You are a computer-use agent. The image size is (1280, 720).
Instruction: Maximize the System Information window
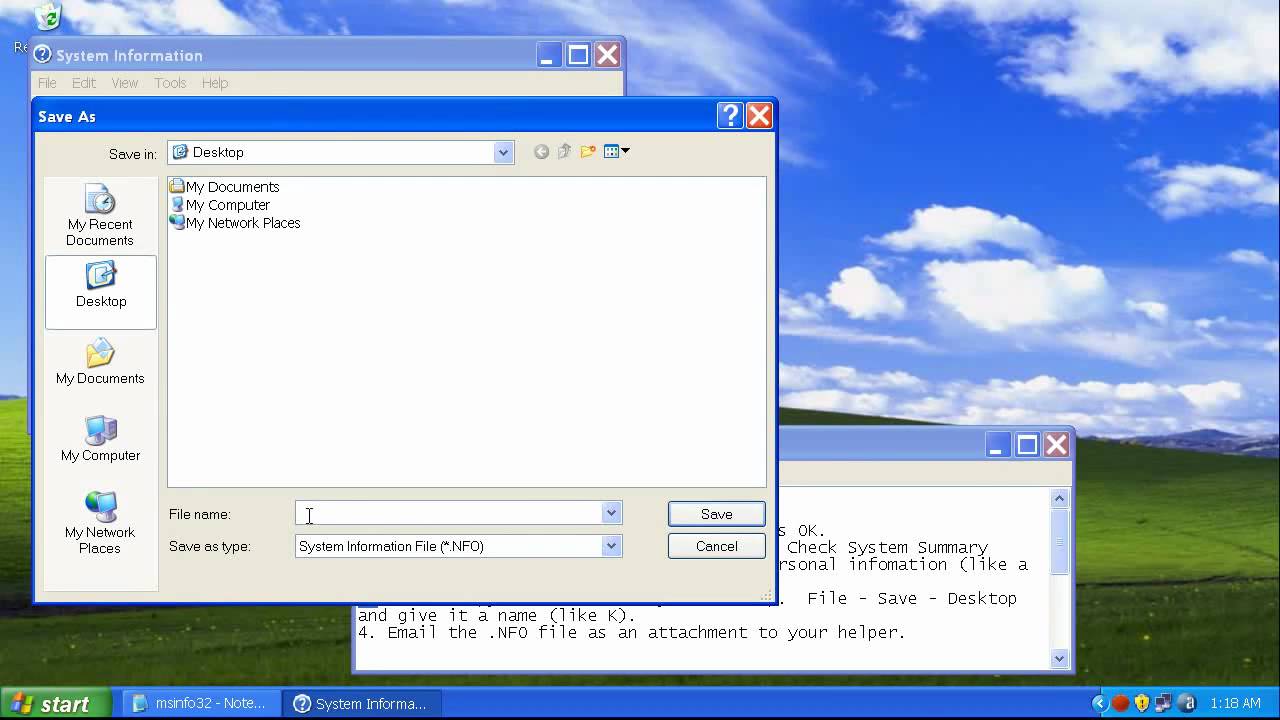tap(578, 55)
